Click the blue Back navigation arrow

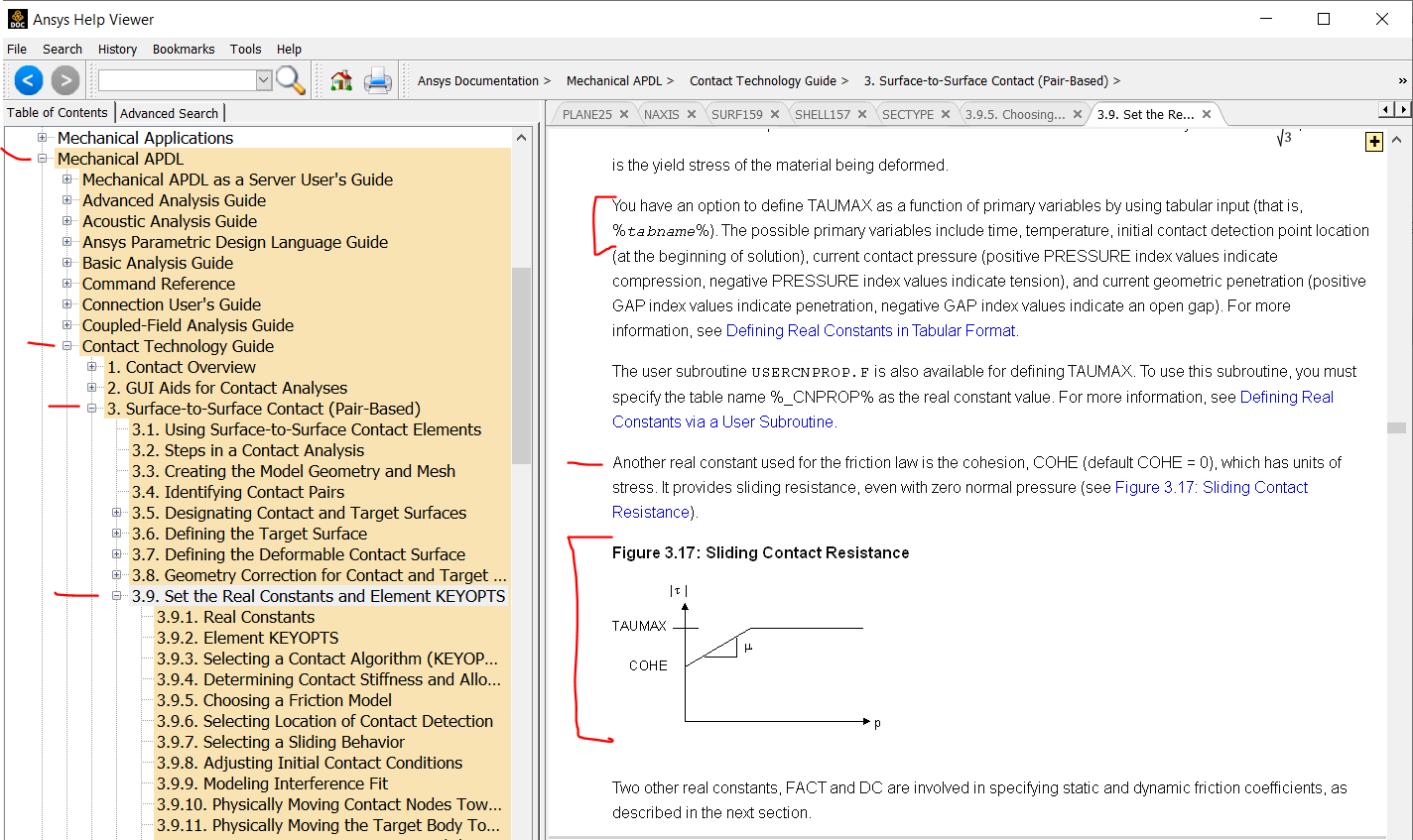29,80
